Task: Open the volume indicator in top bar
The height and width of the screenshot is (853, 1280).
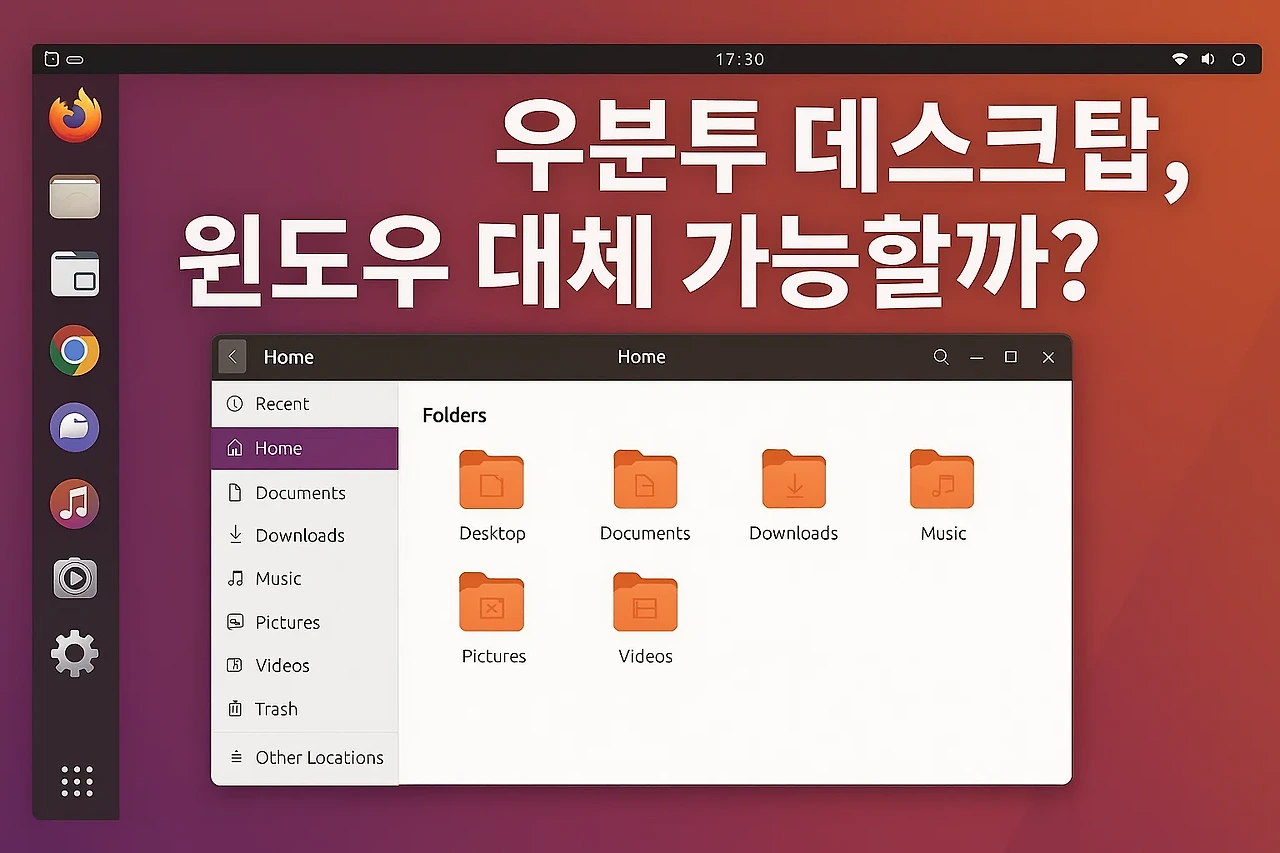Action: coord(1208,59)
